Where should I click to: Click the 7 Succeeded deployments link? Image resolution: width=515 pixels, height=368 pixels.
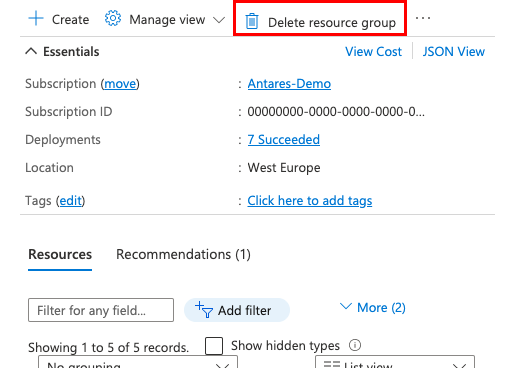click(x=283, y=139)
